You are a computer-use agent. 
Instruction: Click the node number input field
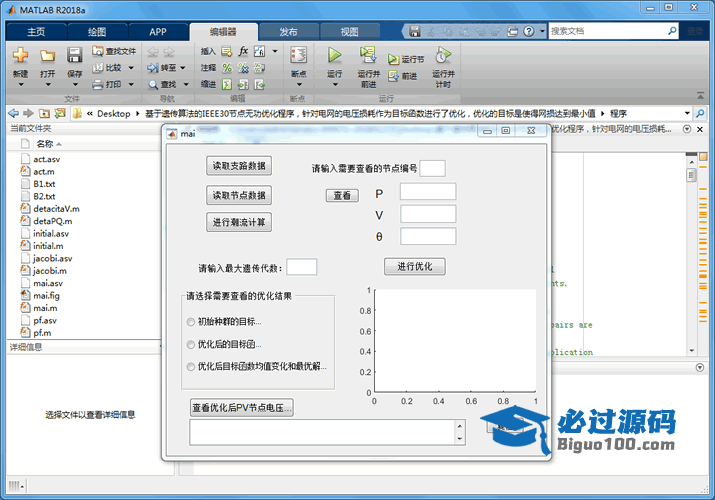[x=432, y=168]
